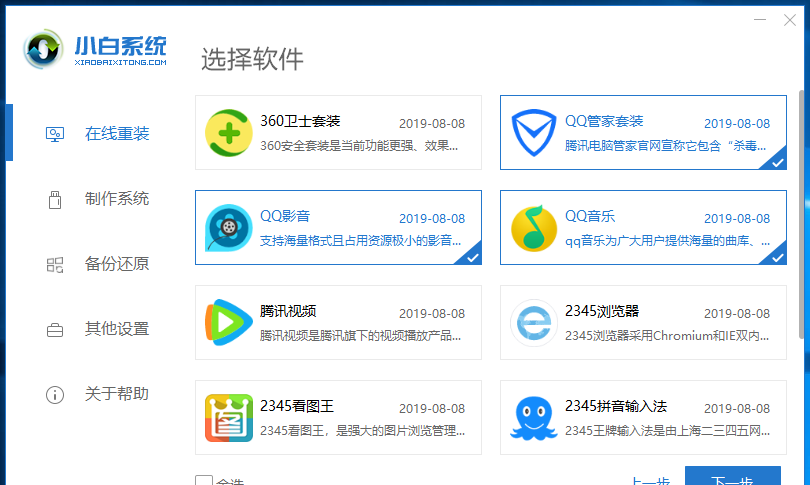Click the 2345浏览器 e icon
Viewport: 810px width, 485px height.
(534, 323)
